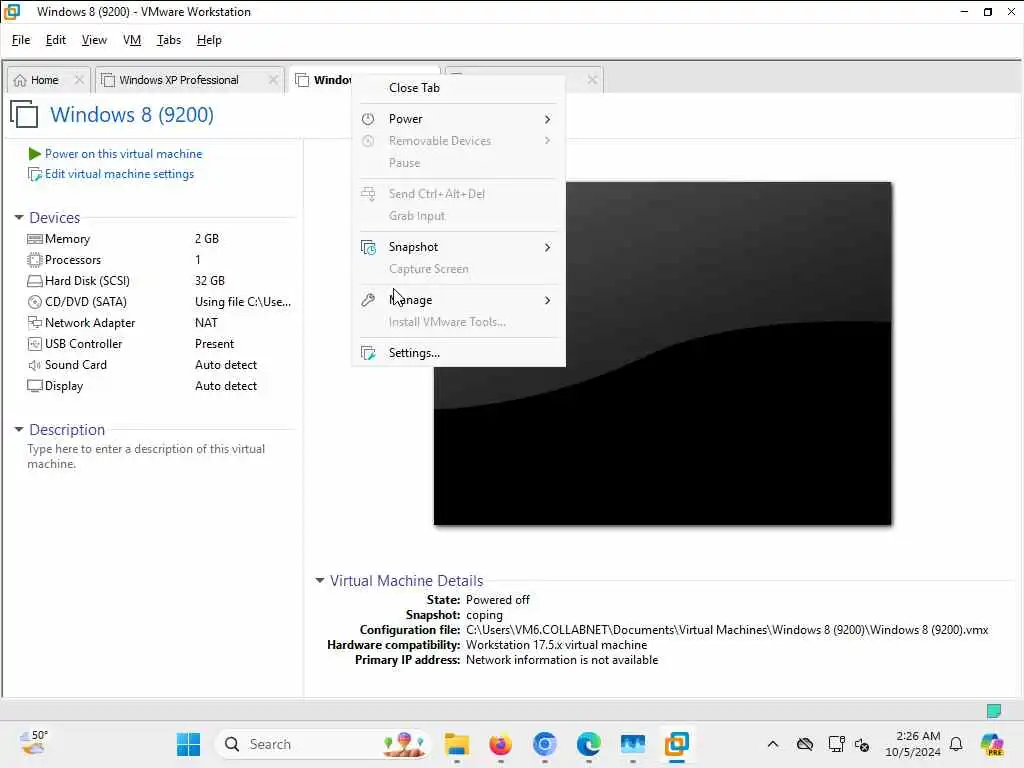Click the USB Controller value Present
Image resolution: width=1024 pixels, height=768 pixels.
click(x=214, y=344)
